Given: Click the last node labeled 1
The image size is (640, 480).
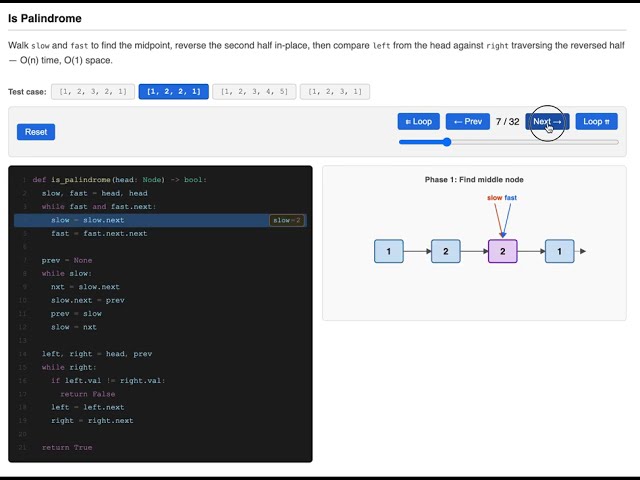Looking at the screenshot, I should (x=560, y=251).
